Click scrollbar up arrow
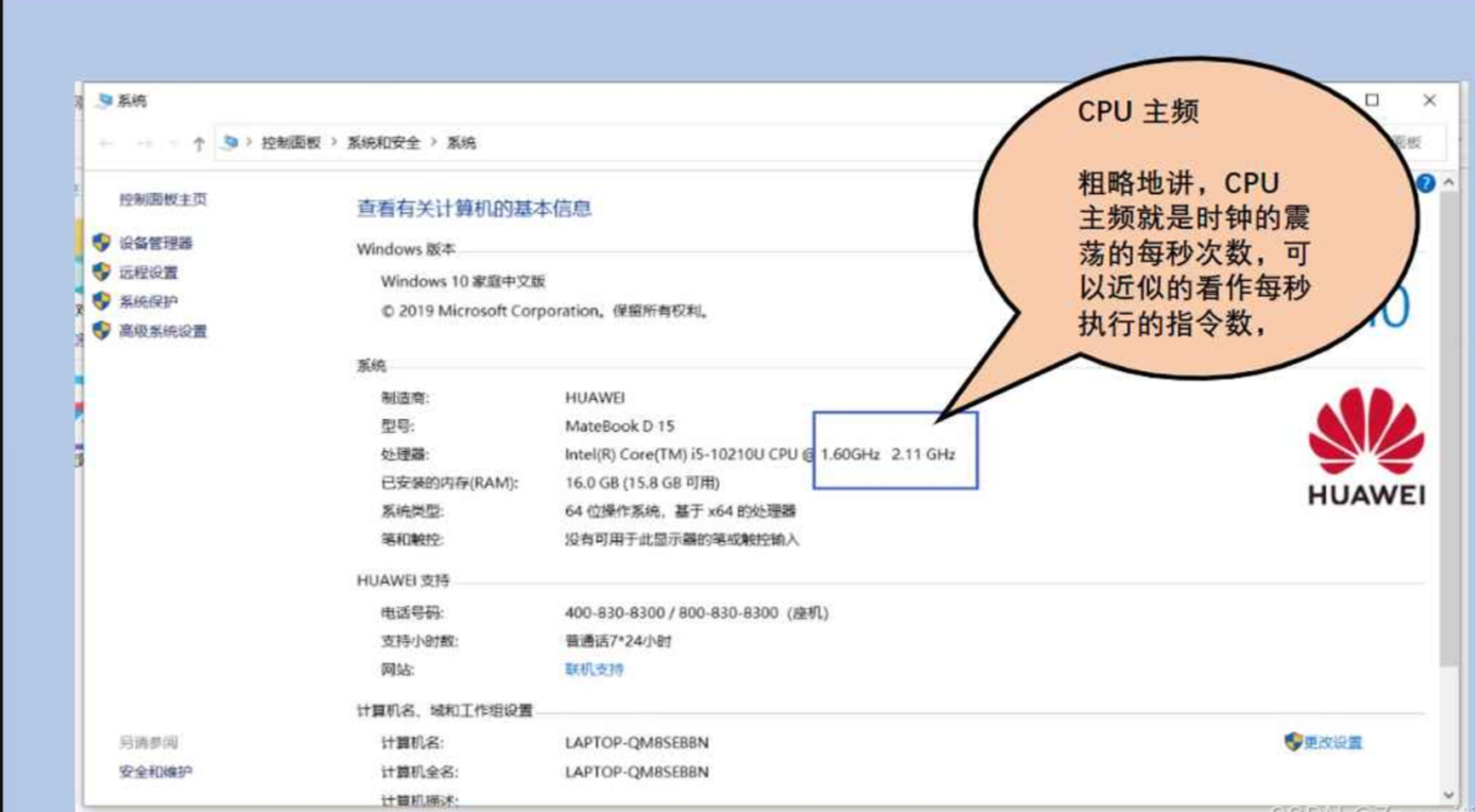Viewport: 1475px width, 812px height. pos(1449,183)
